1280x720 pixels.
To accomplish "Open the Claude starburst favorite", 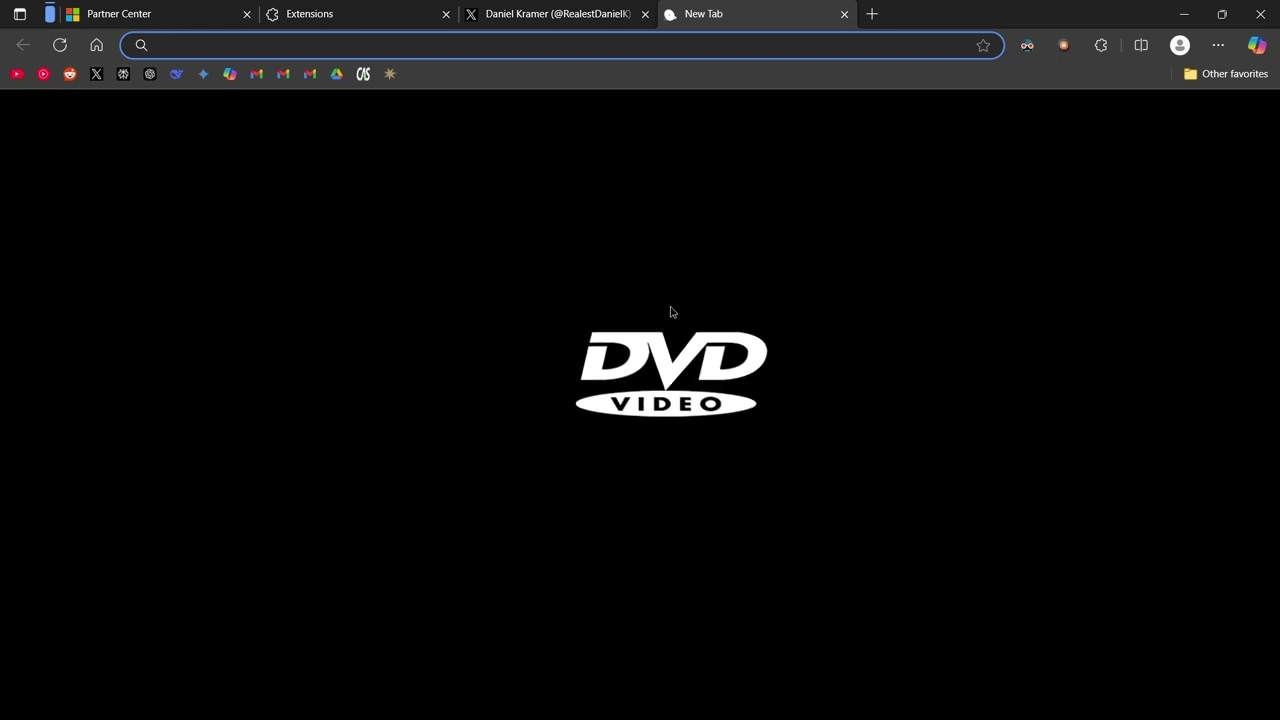I will tap(390, 74).
